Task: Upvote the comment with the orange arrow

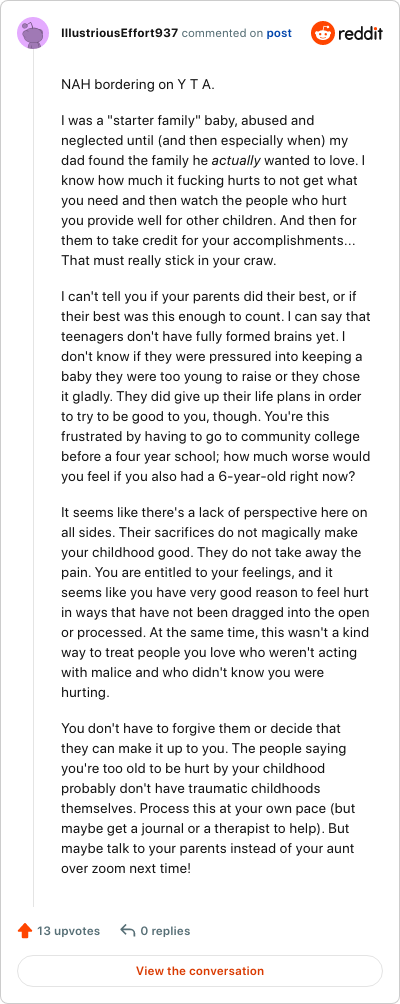Action: [x=25, y=931]
